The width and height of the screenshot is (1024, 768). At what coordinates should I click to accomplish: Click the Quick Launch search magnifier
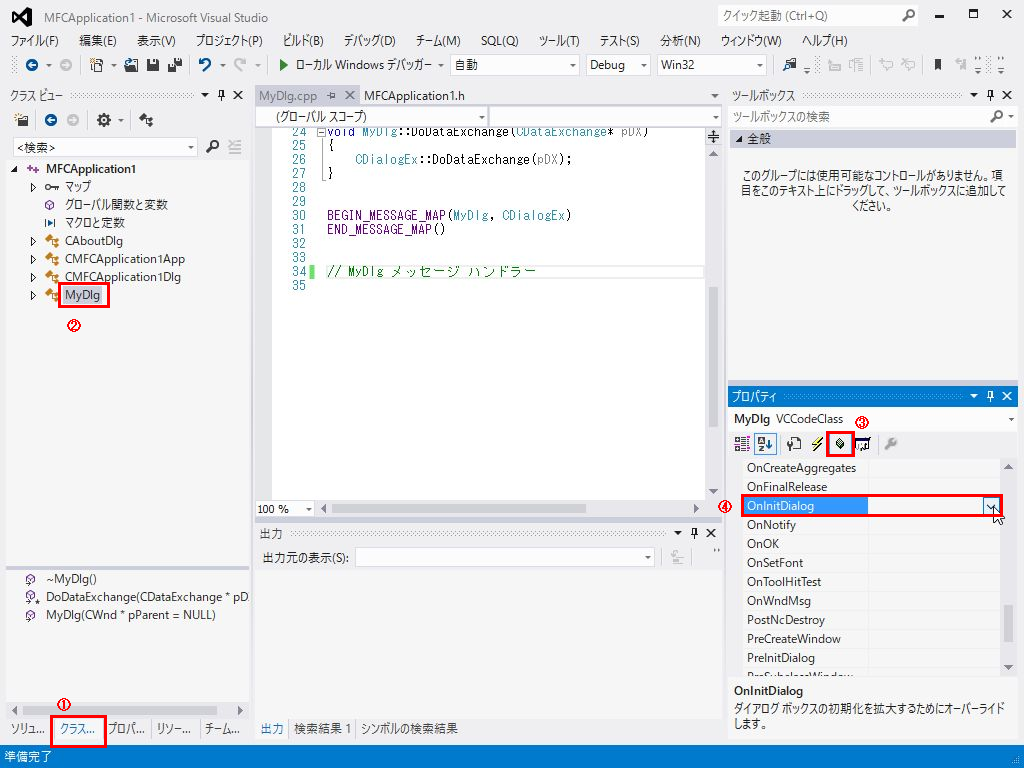click(x=908, y=16)
